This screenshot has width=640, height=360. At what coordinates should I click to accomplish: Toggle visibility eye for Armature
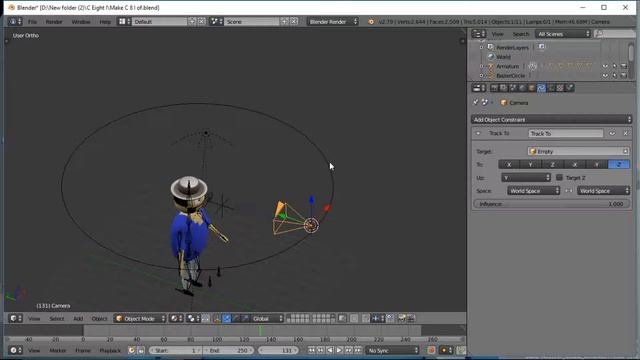coord(605,66)
